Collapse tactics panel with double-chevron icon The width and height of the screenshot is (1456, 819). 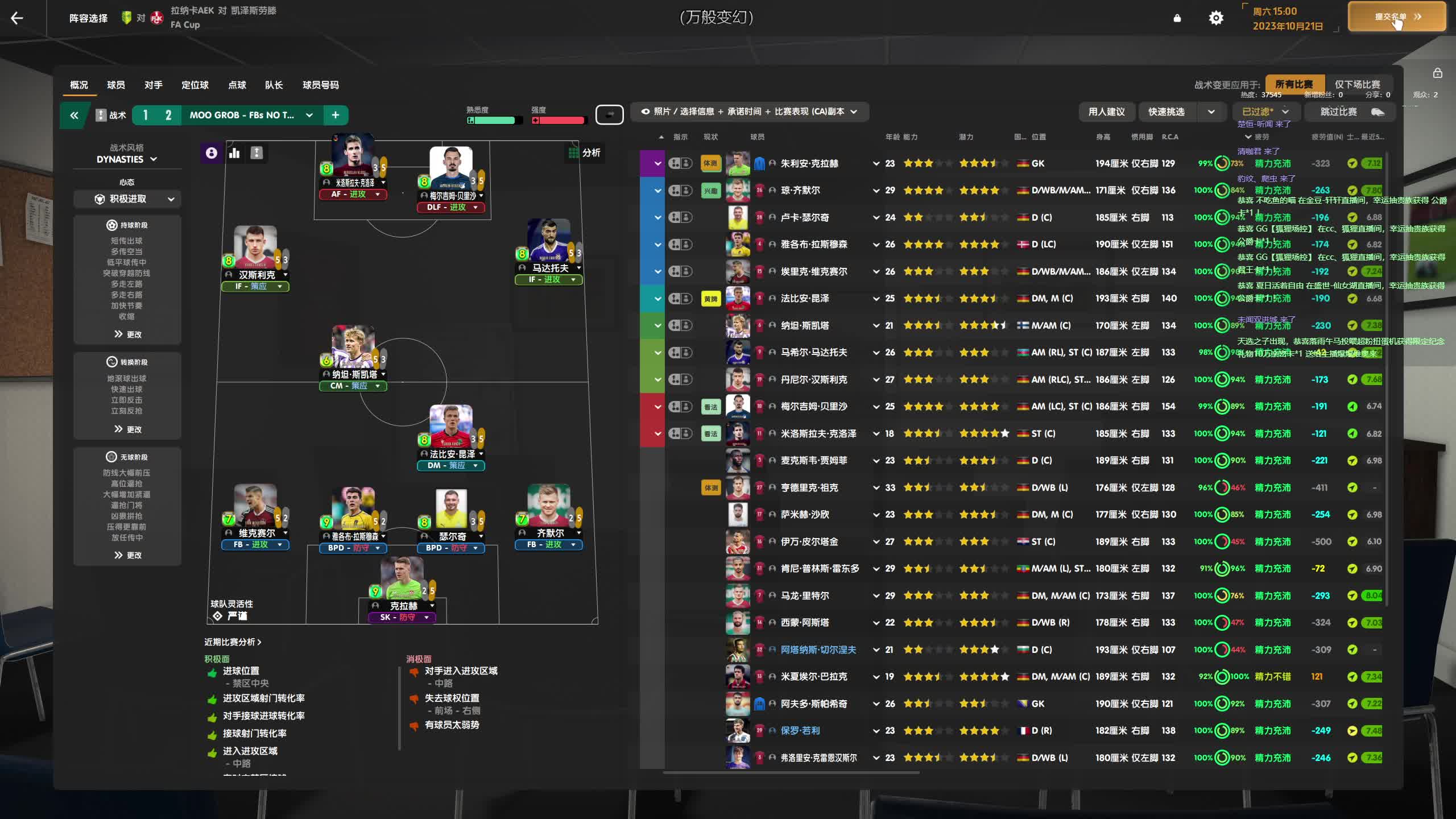click(x=74, y=115)
